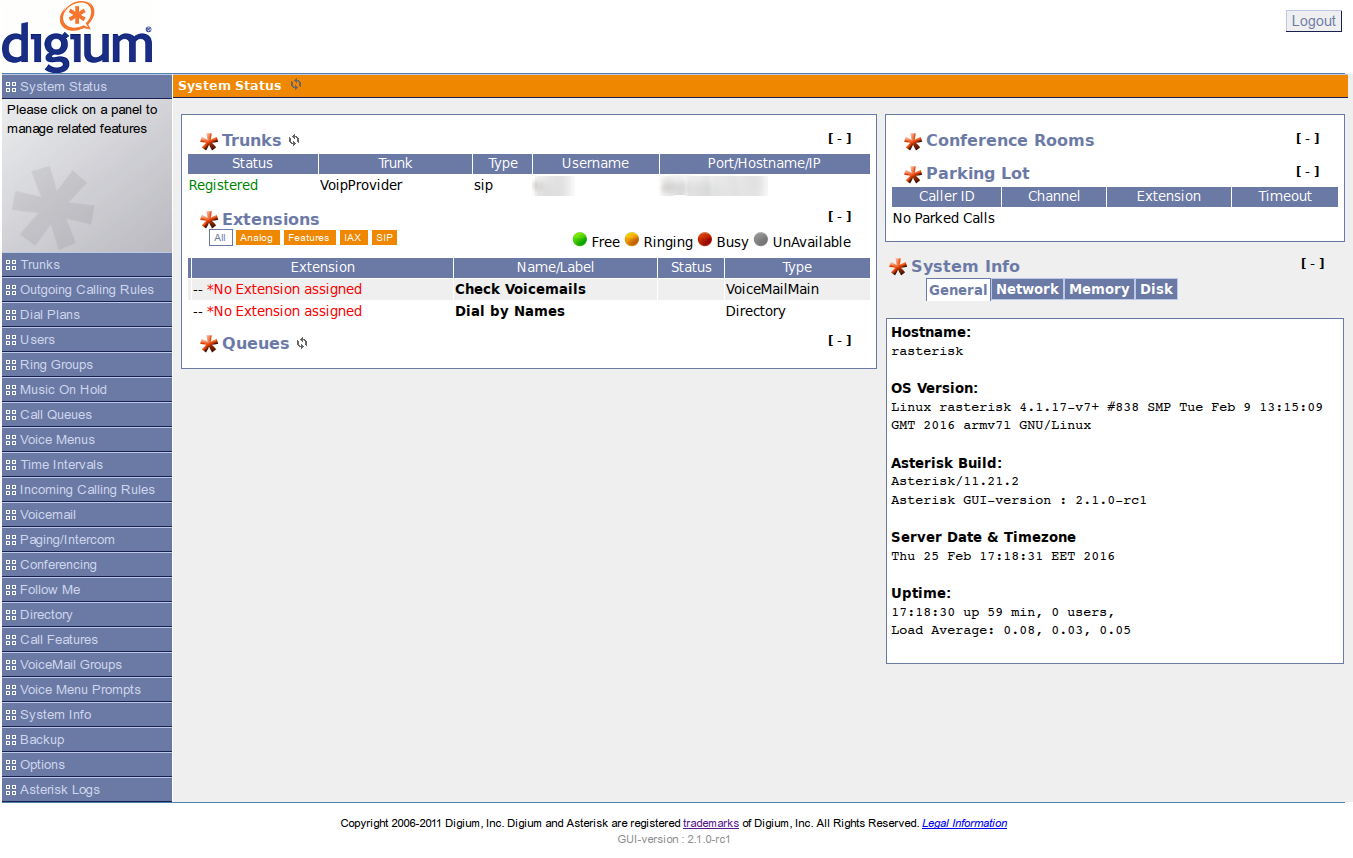Show only SIP extensions
The image size is (1353, 858).
pos(384,238)
